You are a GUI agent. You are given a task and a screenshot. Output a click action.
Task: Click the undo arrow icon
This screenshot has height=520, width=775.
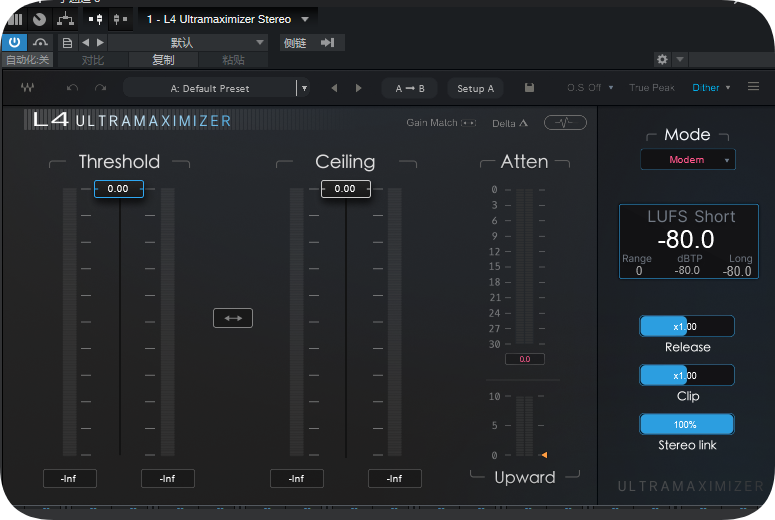[x=72, y=88]
